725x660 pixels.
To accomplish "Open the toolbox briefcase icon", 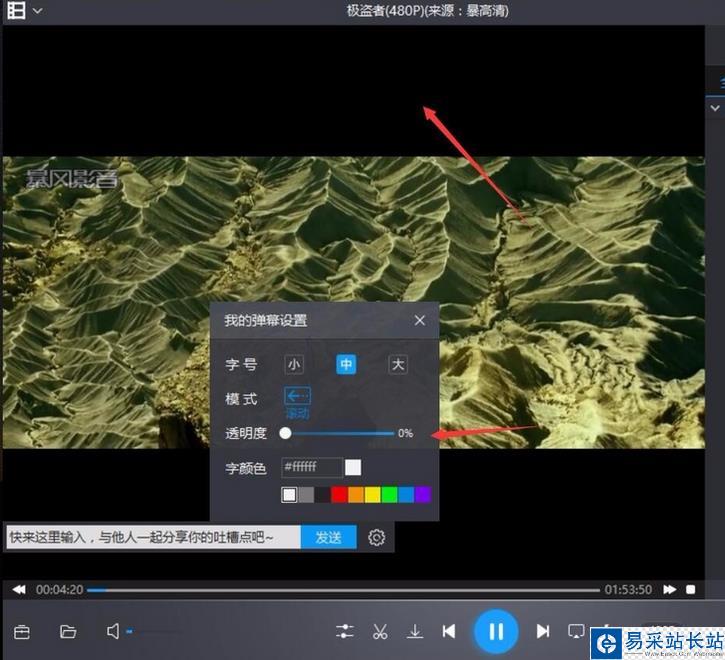I will click(22, 631).
